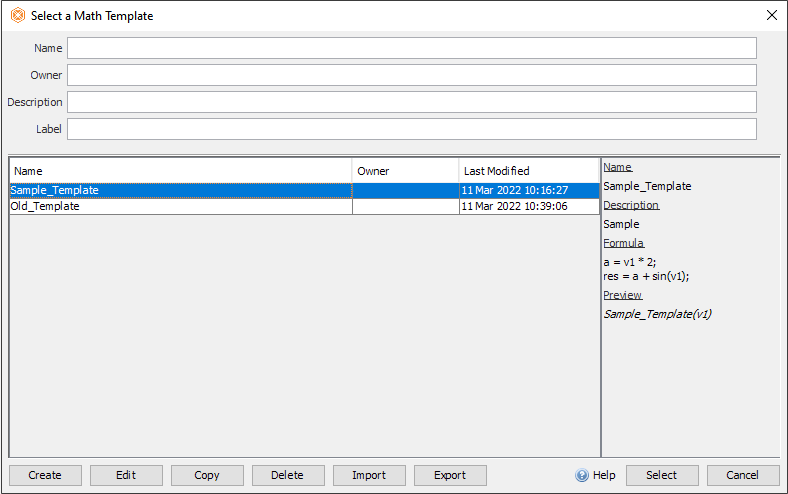The image size is (788, 494).
Task: Sort by the Name column header
Action: pos(181,171)
